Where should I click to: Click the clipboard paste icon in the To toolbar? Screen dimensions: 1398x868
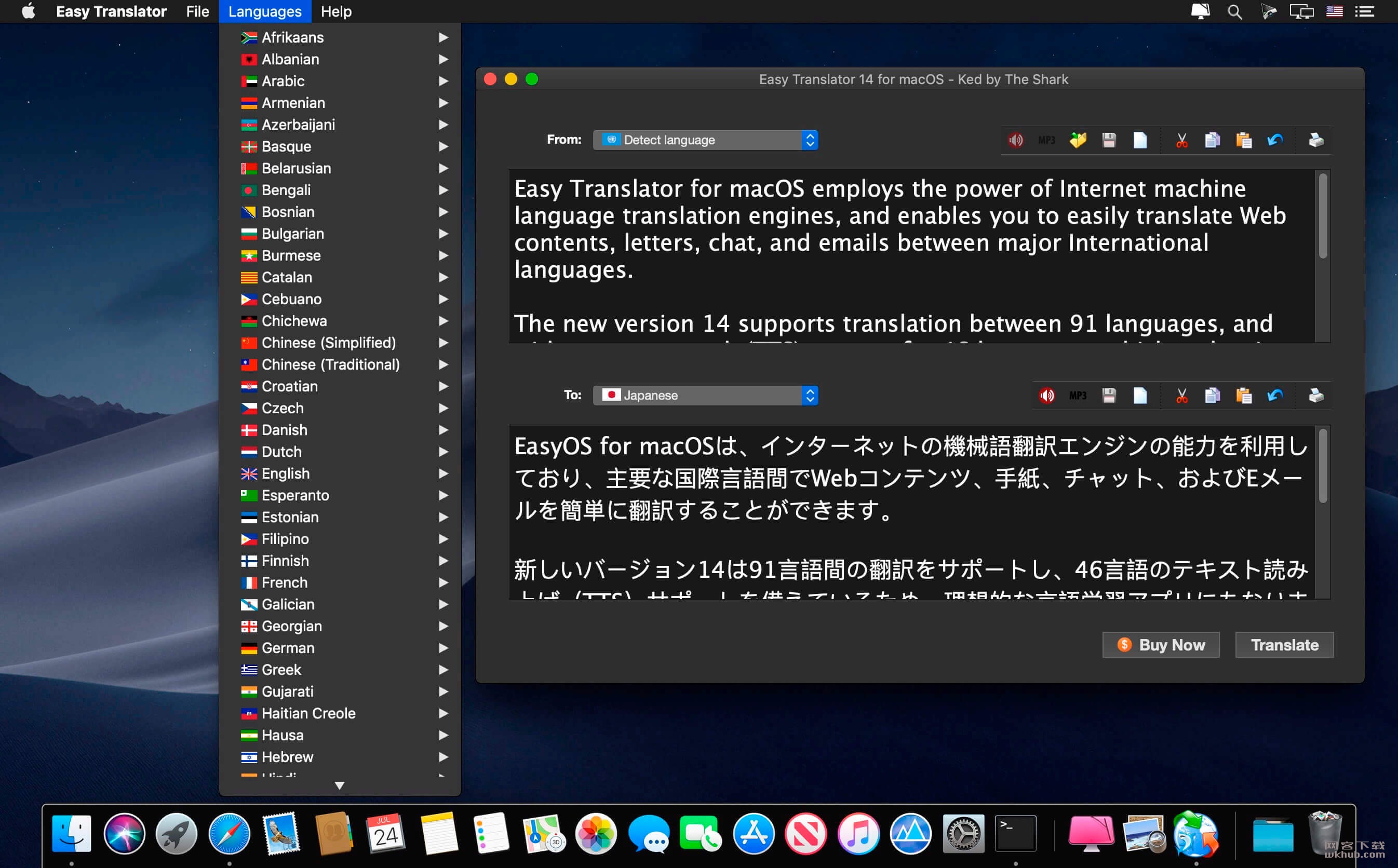pyautogui.click(x=1244, y=395)
